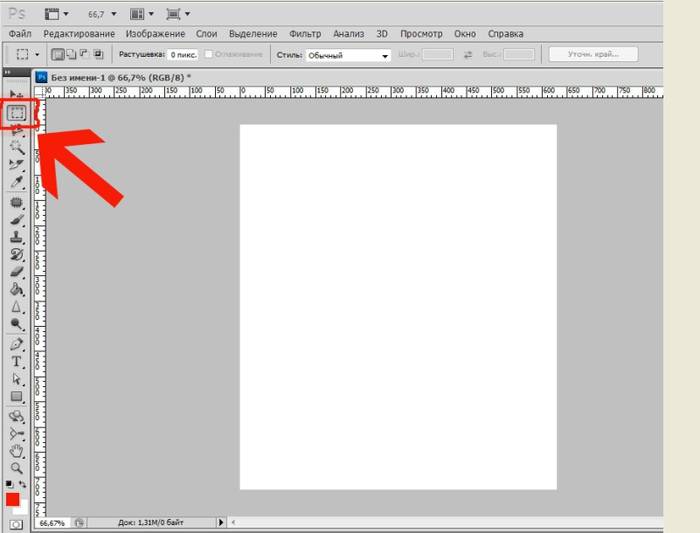Select the Hand tool

click(x=17, y=450)
